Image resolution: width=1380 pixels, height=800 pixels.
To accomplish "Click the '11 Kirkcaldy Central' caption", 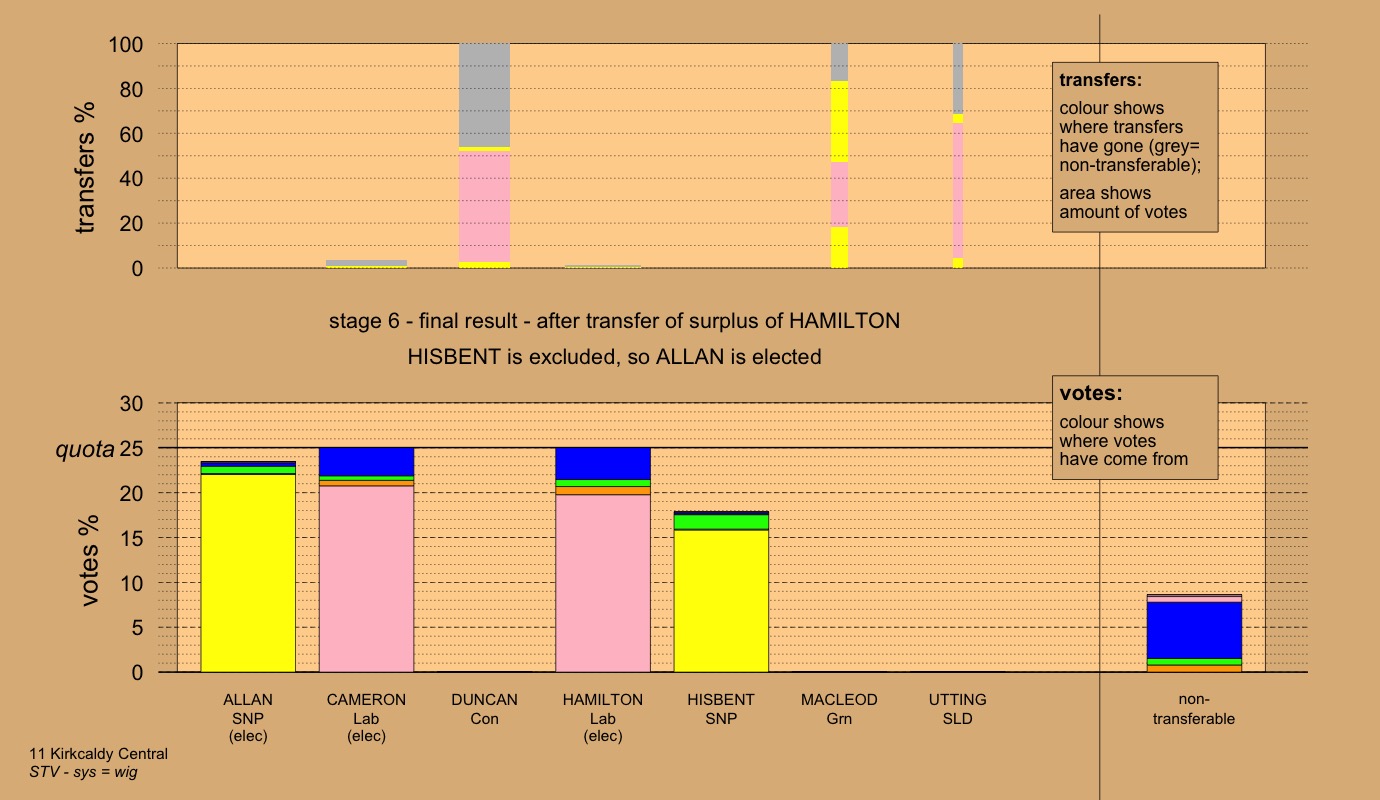I will (x=99, y=754).
